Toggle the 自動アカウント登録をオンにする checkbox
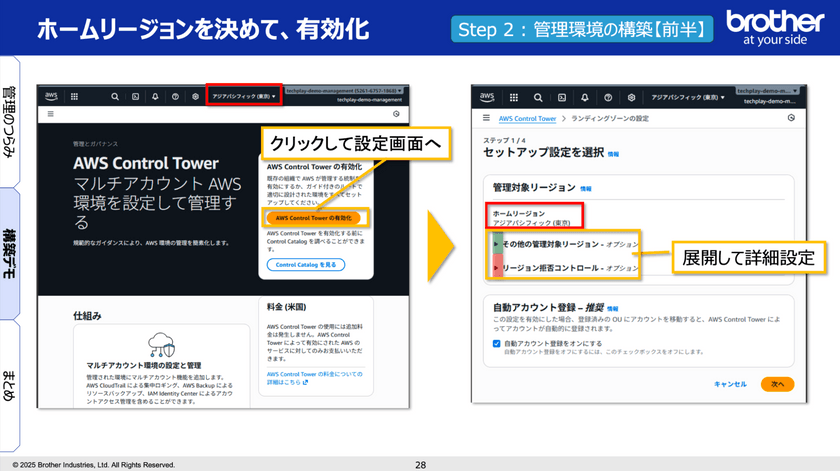The width and height of the screenshot is (840, 471). pos(497,343)
